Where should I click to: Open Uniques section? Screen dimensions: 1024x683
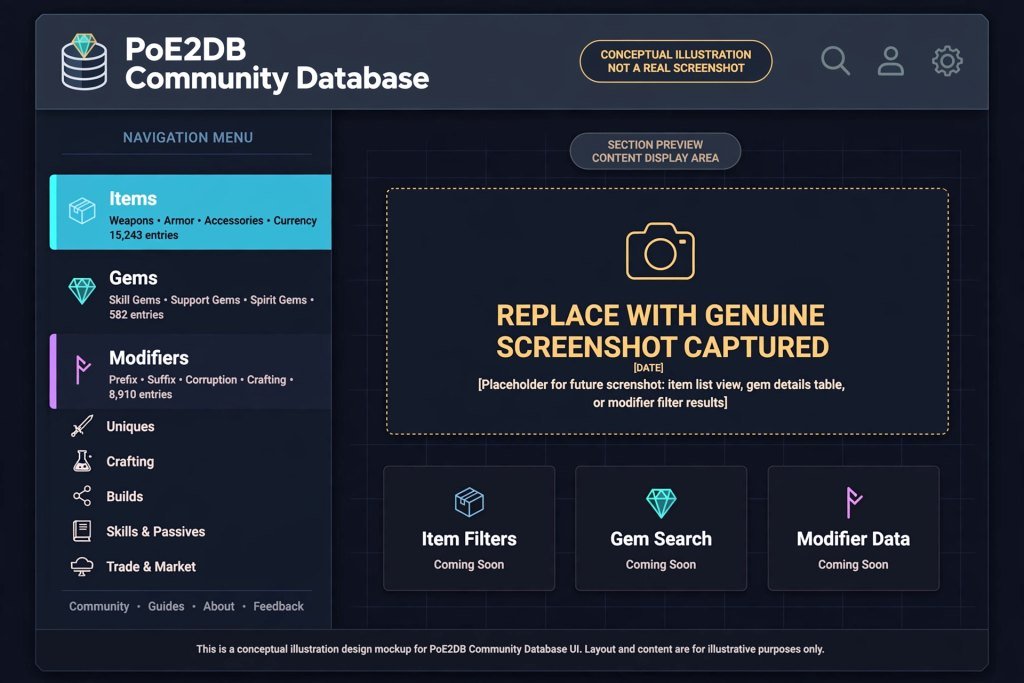click(131, 426)
